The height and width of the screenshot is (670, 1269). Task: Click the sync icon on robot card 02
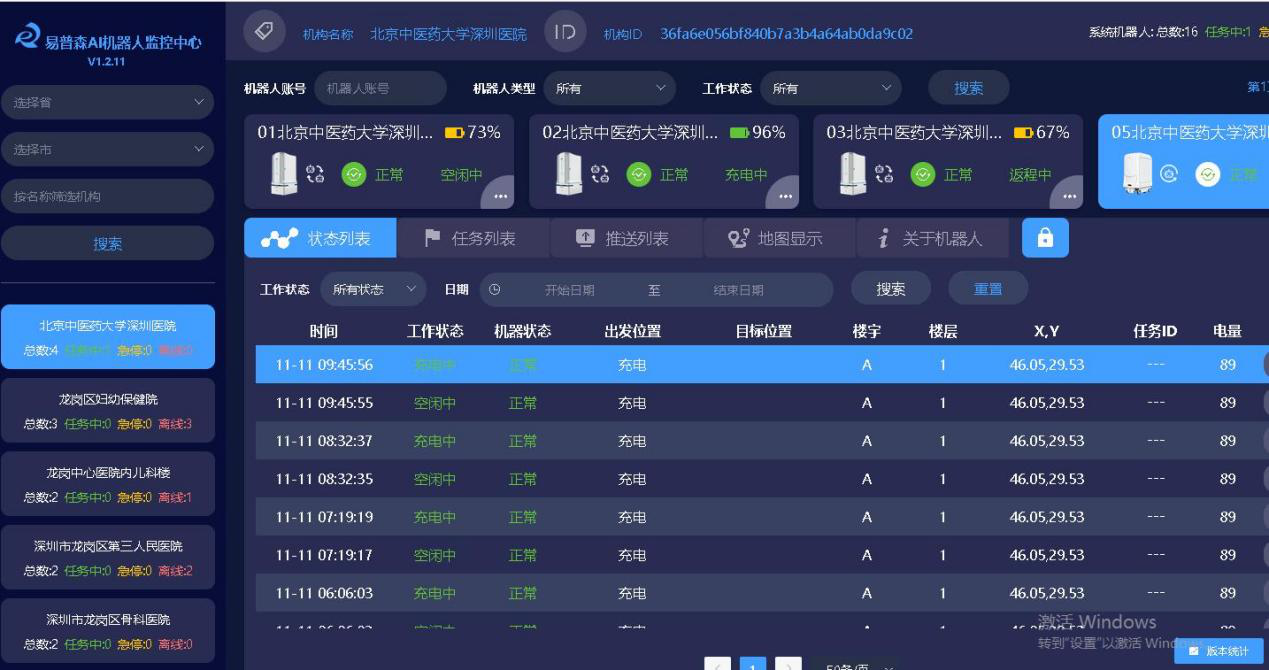(x=601, y=174)
